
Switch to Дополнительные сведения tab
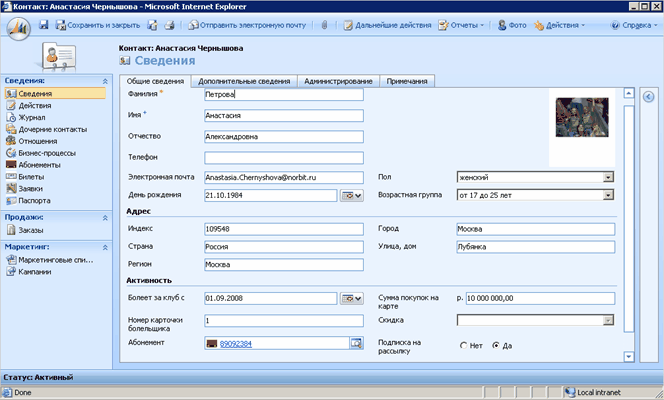click(244, 81)
